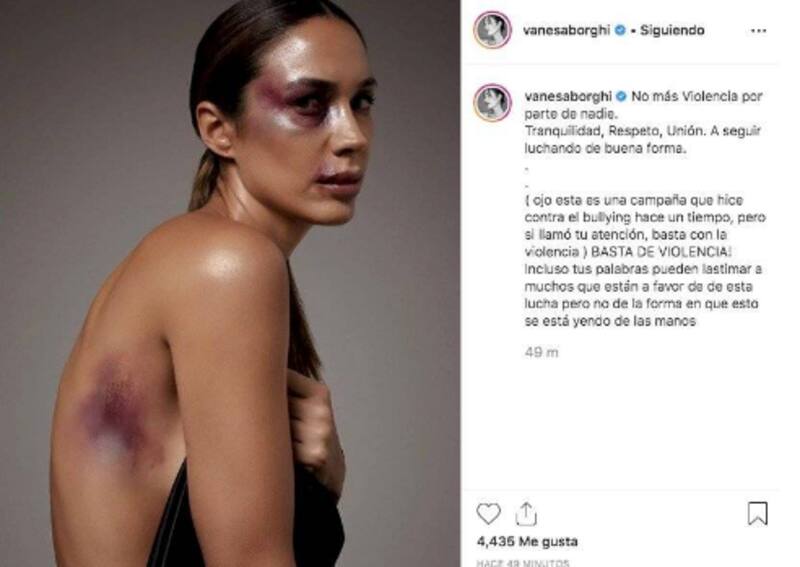The width and height of the screenshot is (800, 567).
Task: Toggle the Siguiendo follow status
Action: click(x=672, y=30)
